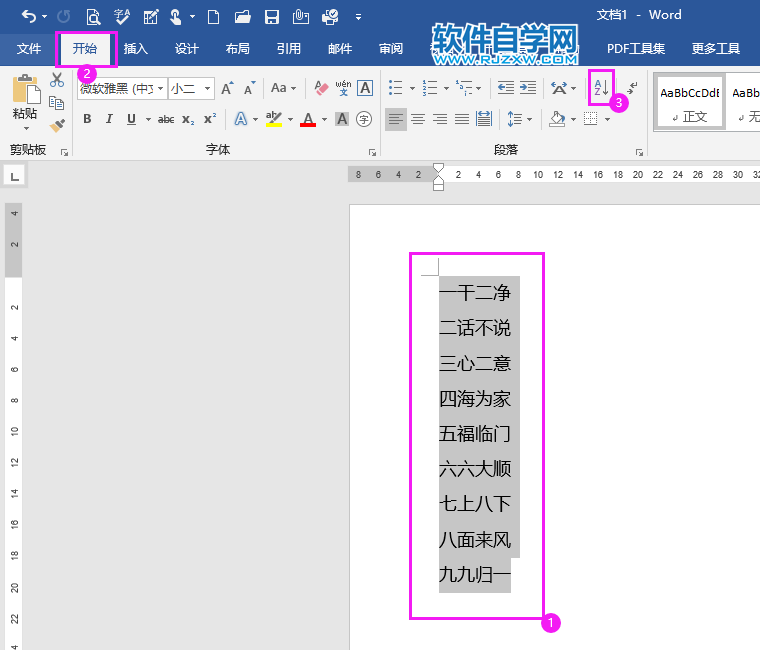The width and height of the screenshot is (760, 650).
Task: Enable center text alignment
Action: click(418, 119)
